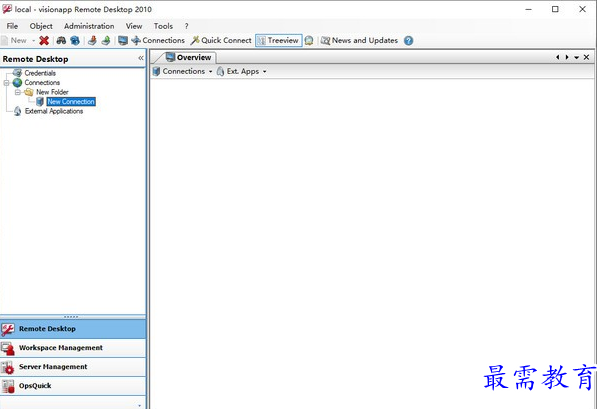
Task: Open the Ext. Apps dropdown
Action: tap(242, 71)
